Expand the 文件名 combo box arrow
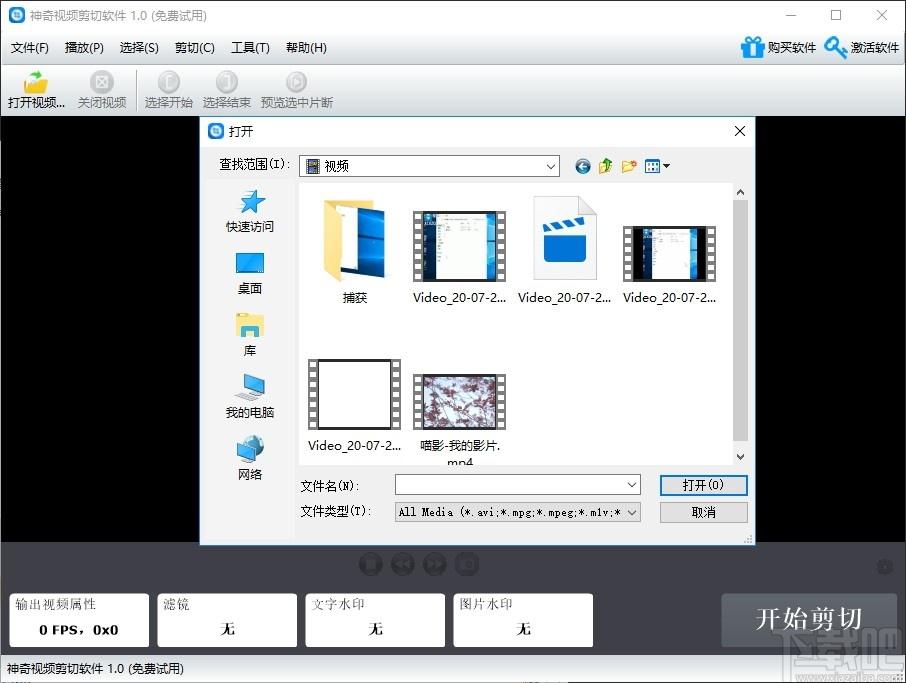Screen dimensions: 906x683 click(632, 485)
